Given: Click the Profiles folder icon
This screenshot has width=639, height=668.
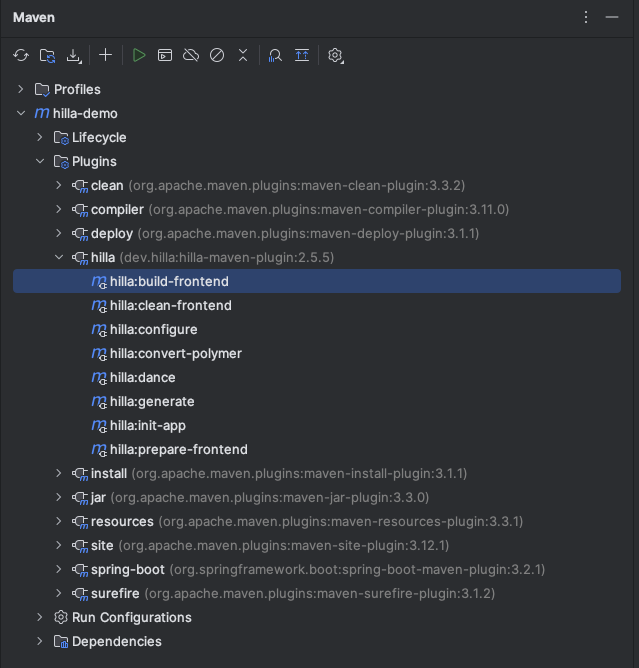Looking at the screenshot, I should click(42, 89).
